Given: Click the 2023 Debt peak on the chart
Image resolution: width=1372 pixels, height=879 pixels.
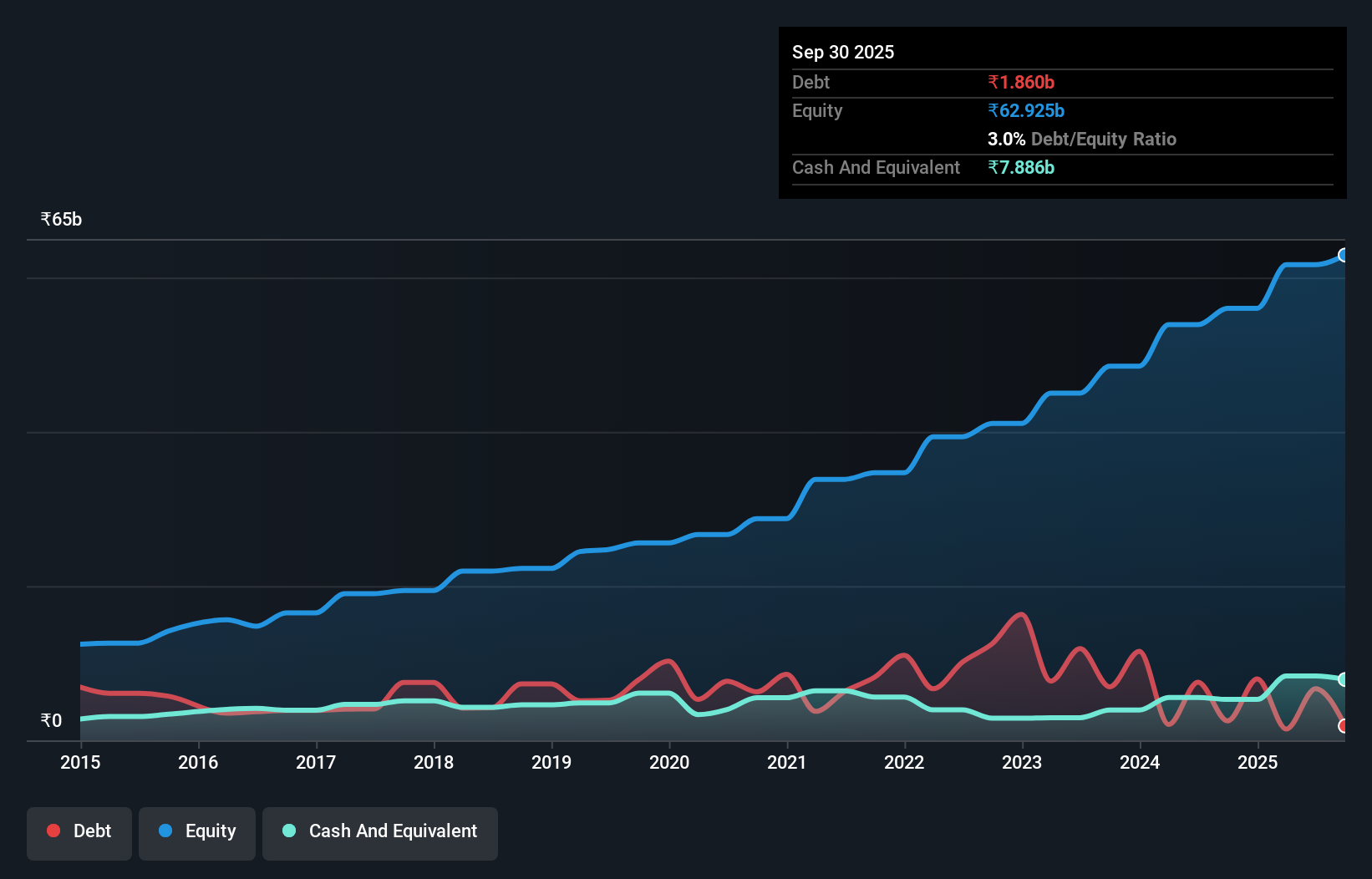Looking at the screenshot, I should tap(1020, 614).
